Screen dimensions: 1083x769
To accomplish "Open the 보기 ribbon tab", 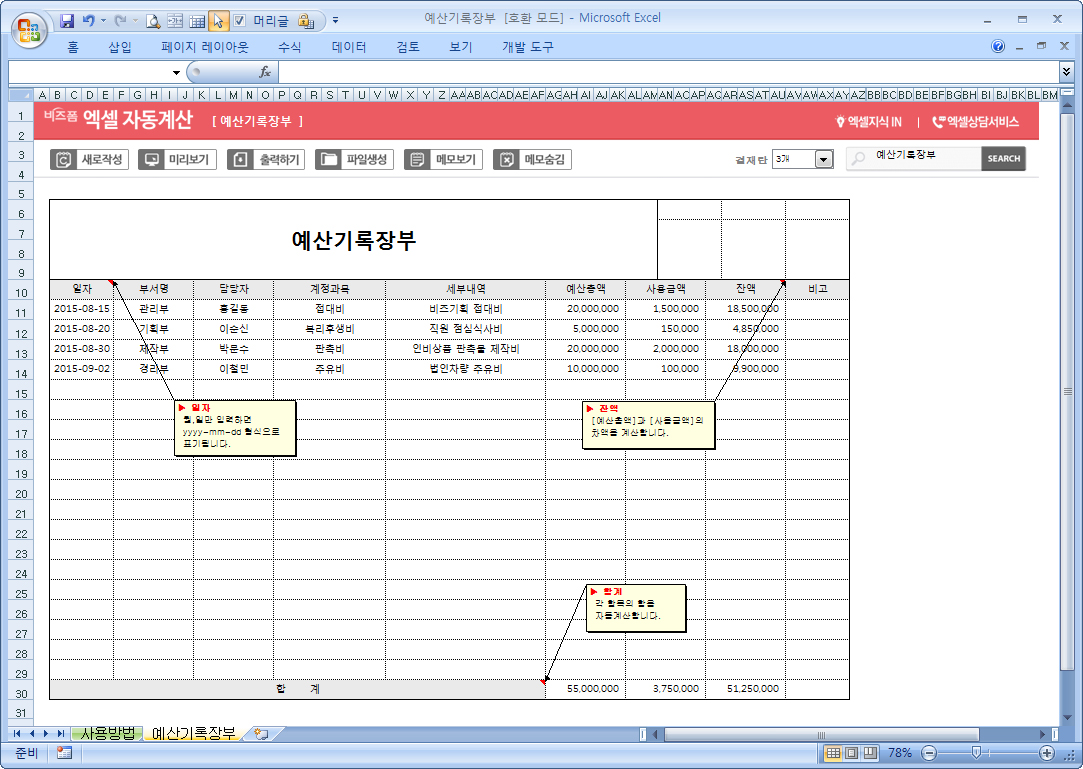I will (461, 47).
